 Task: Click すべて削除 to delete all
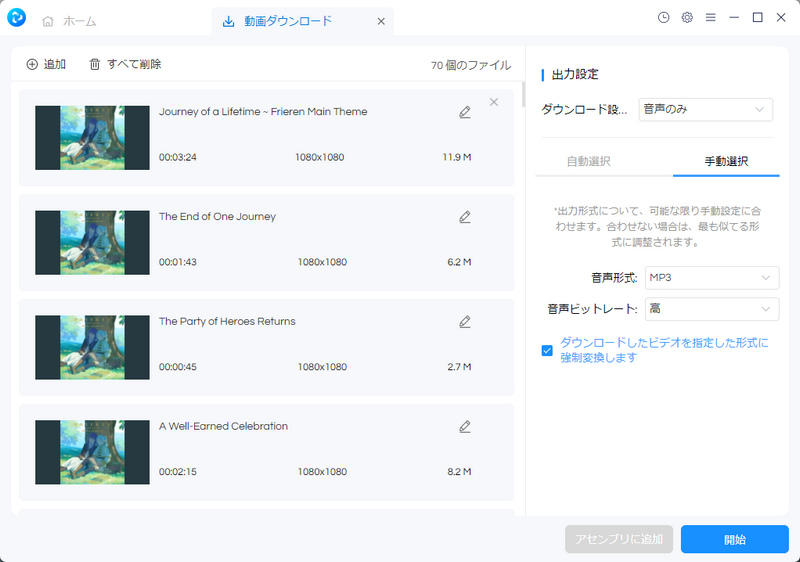click(x=126, y=64)
